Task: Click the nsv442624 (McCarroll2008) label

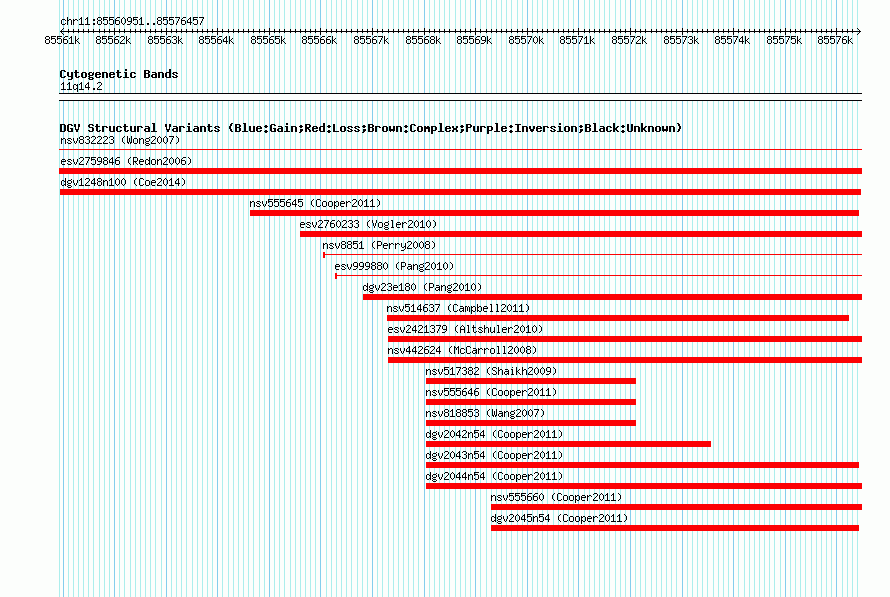Action: [x=462, y=350]
